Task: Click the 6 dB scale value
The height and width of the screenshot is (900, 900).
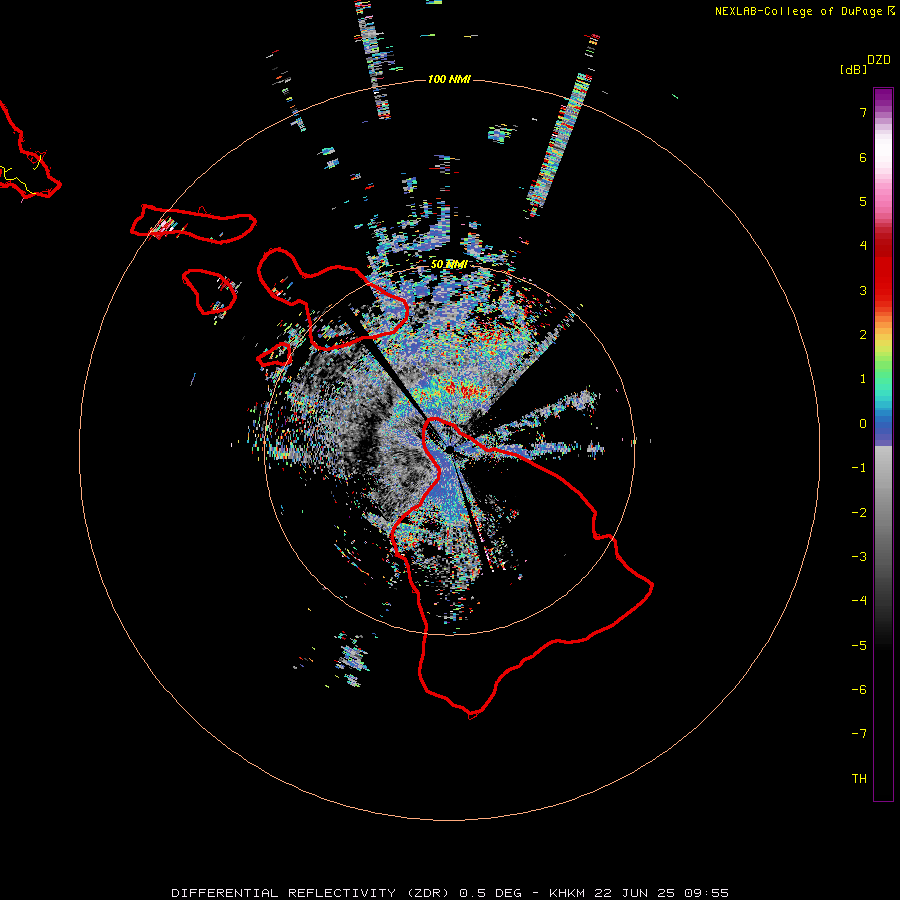Action: click(x=863, y=158)
